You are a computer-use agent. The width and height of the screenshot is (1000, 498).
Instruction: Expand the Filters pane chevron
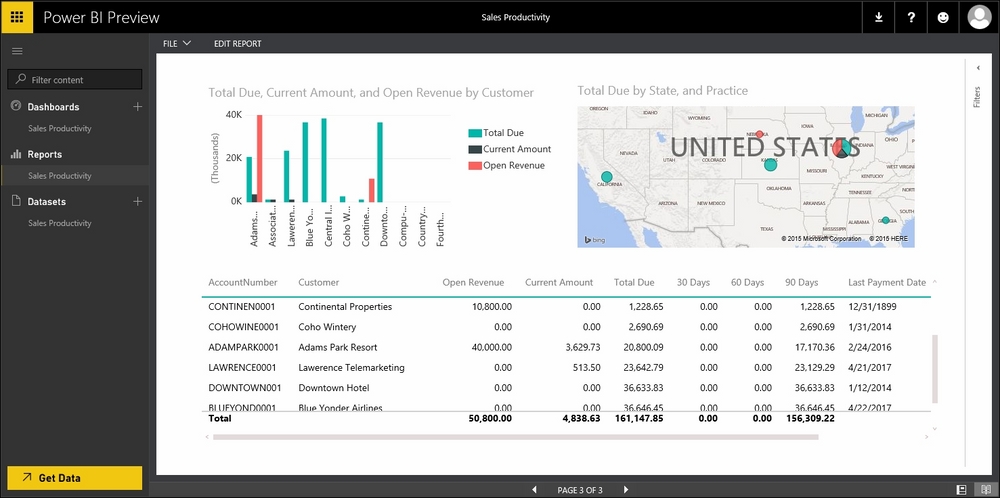[x=977, y=67]
